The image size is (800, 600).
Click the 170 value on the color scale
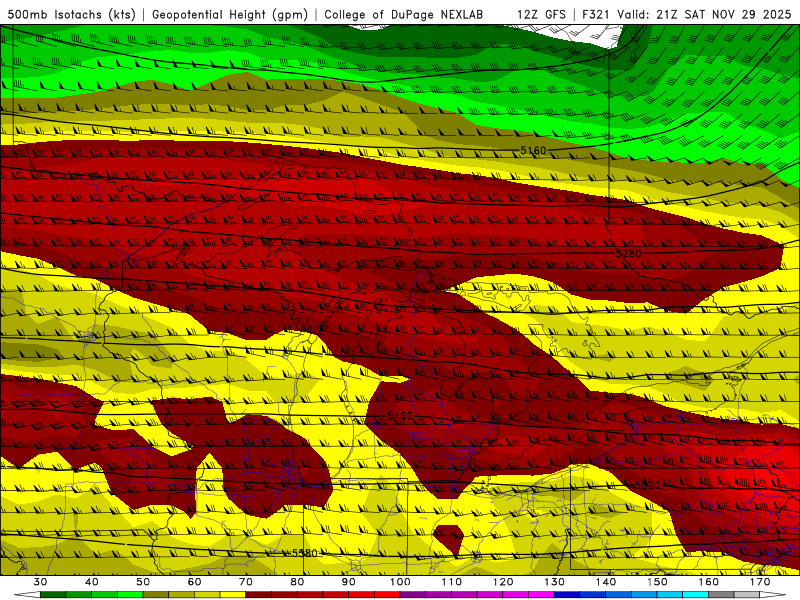click(x=760, y=582)
